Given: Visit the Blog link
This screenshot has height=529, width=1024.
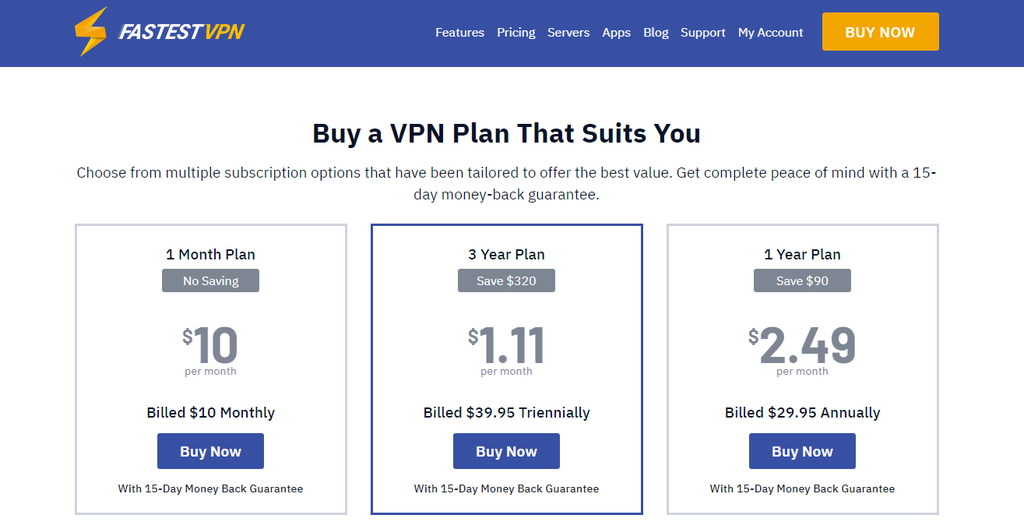Looking at the screenshot, I should pos(656,33).
